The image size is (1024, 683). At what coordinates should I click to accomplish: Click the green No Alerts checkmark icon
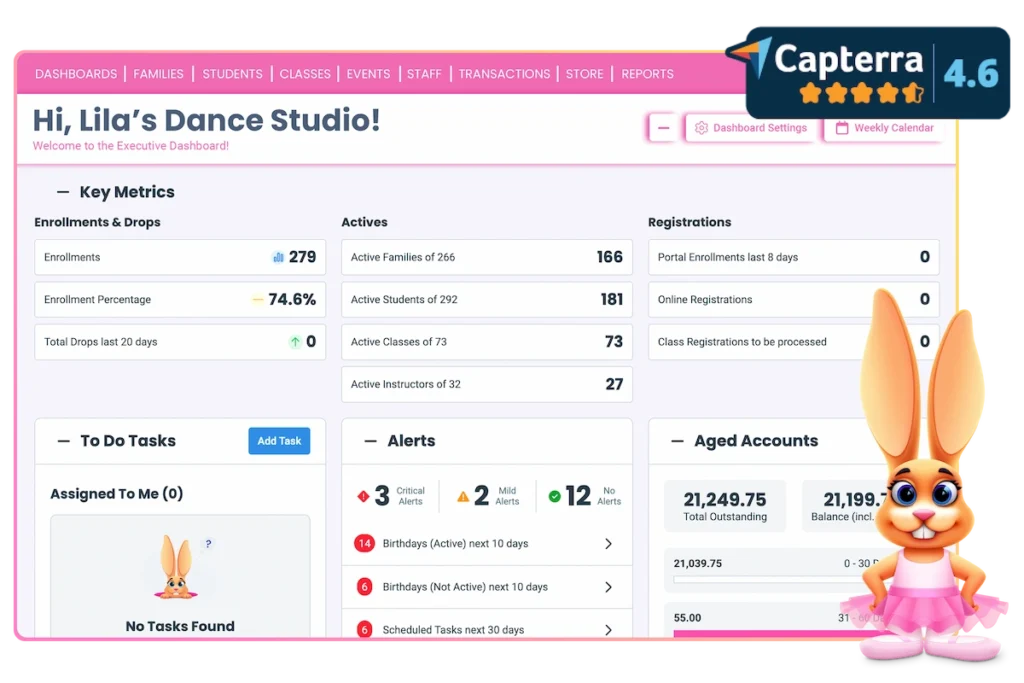point(554,496)
